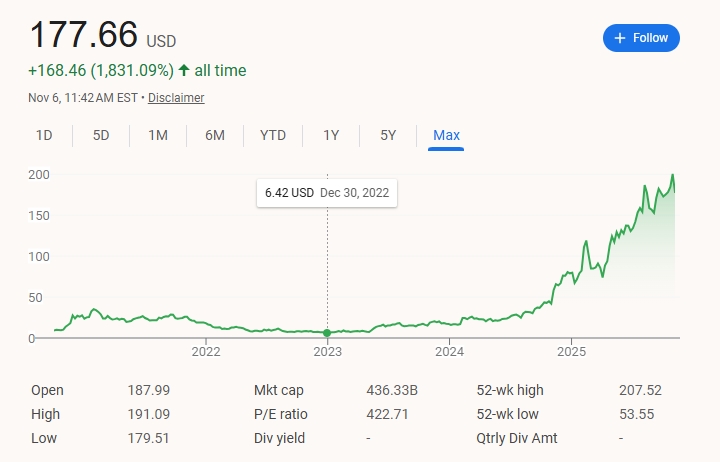Viewport: 720px width, 462px height.
Task: Choose the 1Y time range
Action: [x=331, y=135]
